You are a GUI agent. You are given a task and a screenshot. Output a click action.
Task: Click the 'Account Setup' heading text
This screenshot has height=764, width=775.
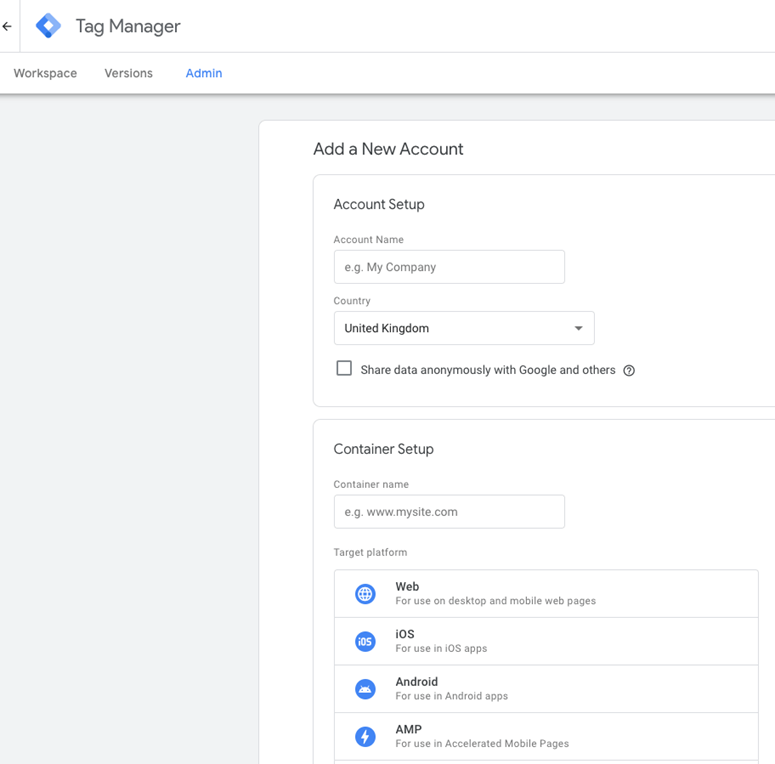[379, 205]
